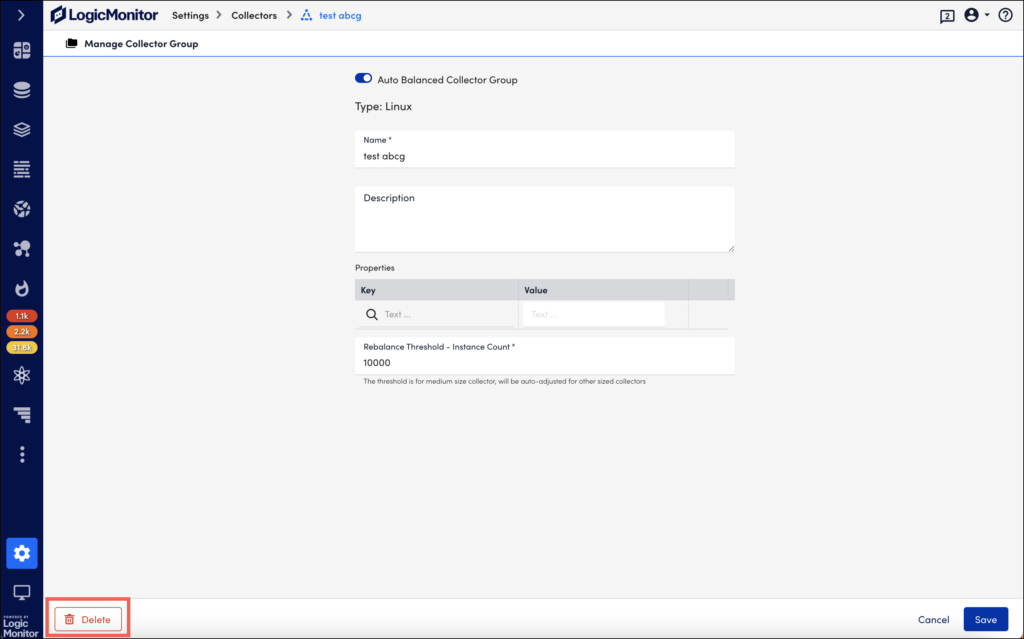
Task: Open the Modules layers icon in the sidebar
Action: pos(22,129)
